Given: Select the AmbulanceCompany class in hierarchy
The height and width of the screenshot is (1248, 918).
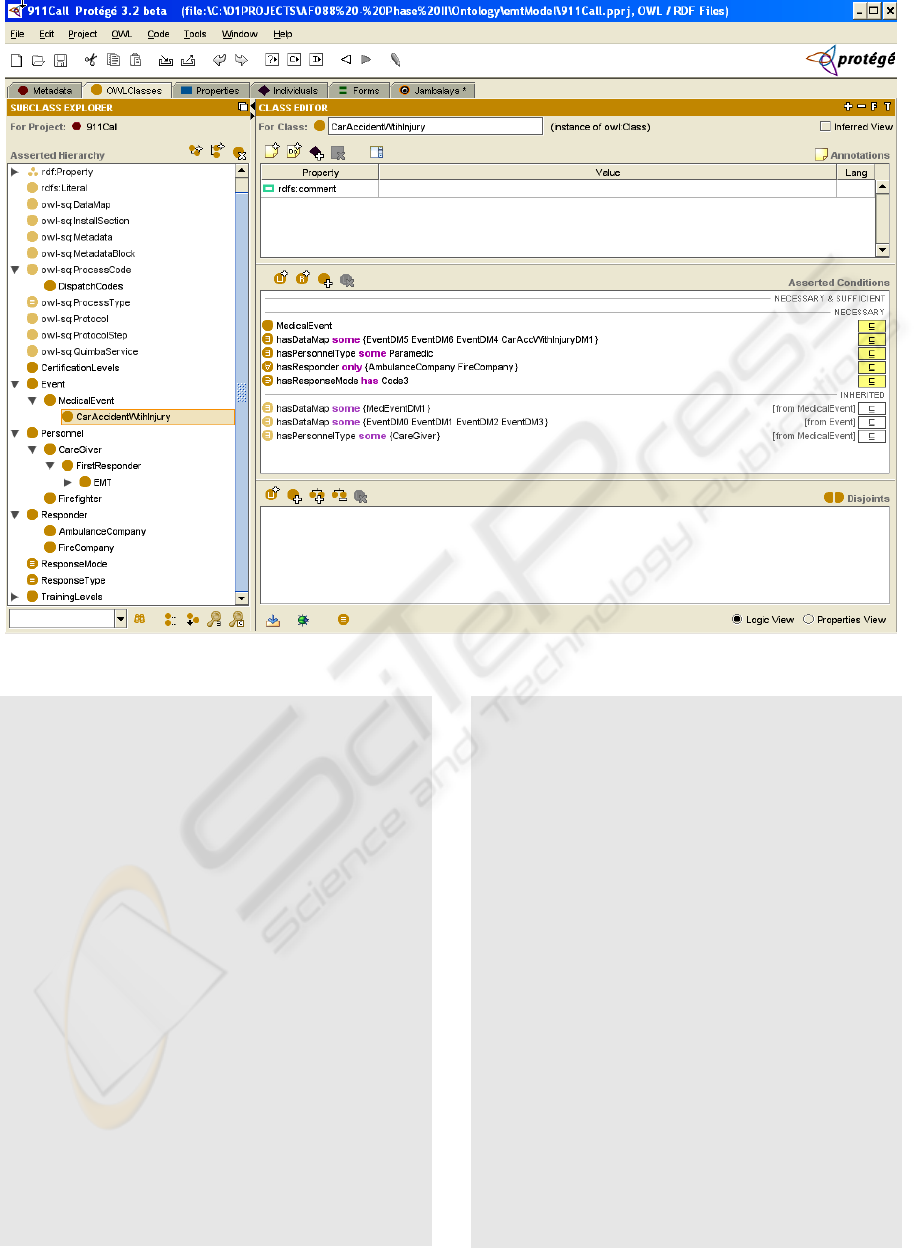Looking at the screenshot, I should pos(101,531).
